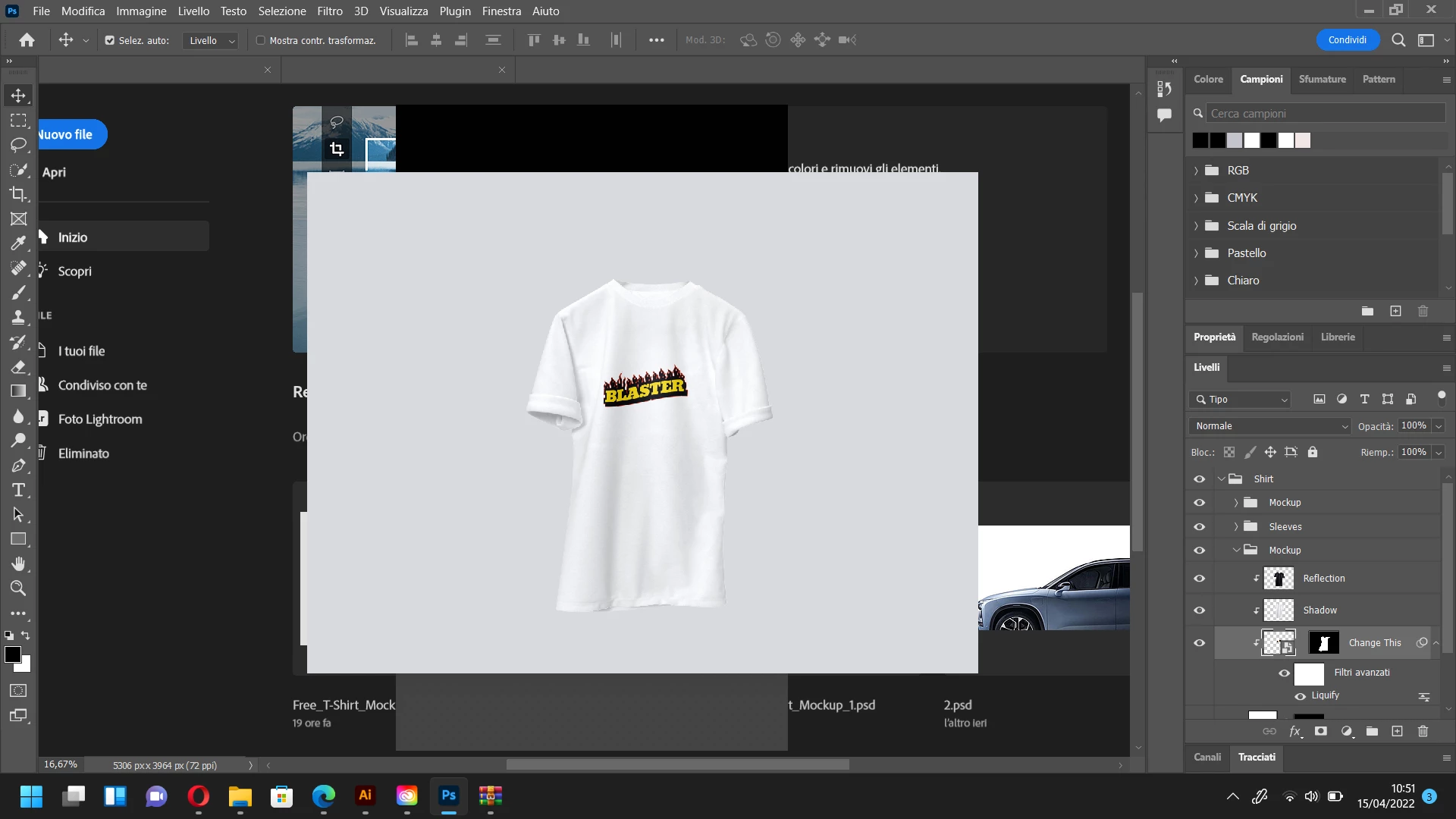Select the Clone Stamp tool
The width and height of the screenshot is (1456, 819).
click(18, 317)
